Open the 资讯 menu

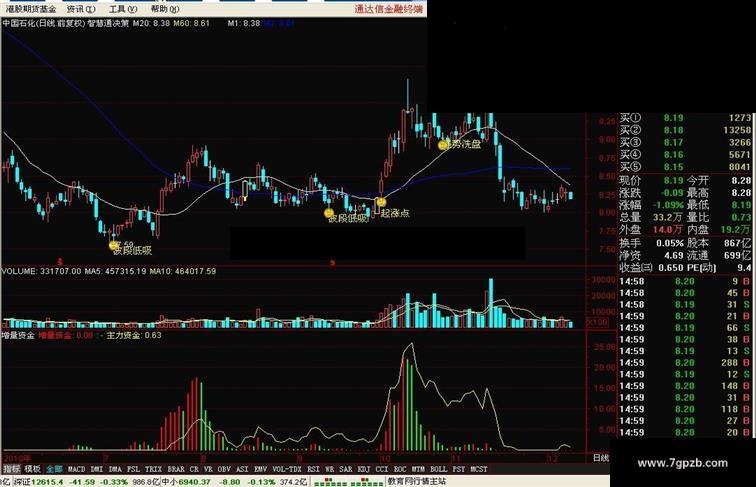click(81, 9)
